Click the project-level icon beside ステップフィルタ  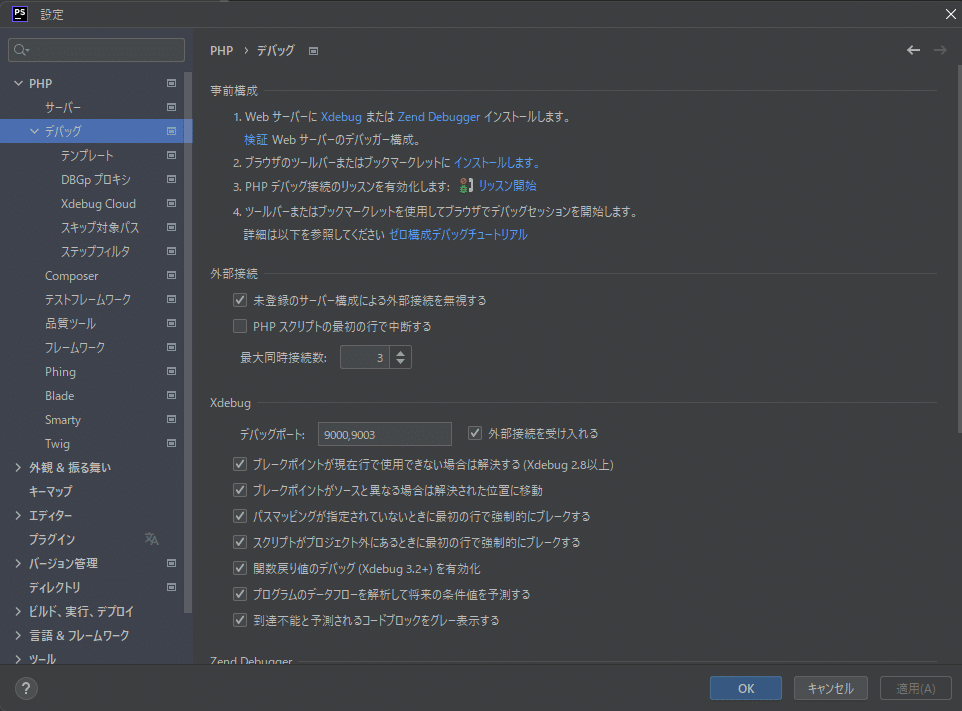pyautogui.click(x=172, y=251)
